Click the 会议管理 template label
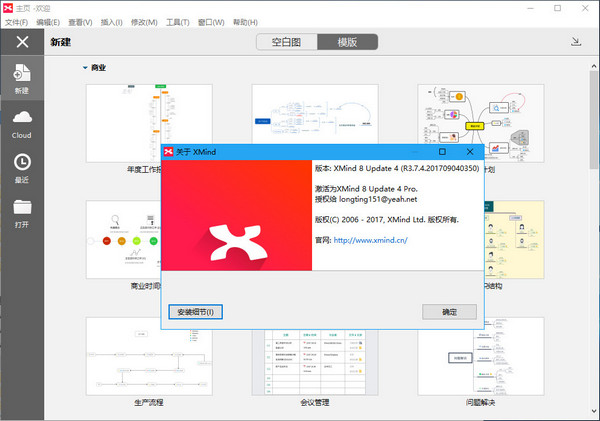Viewport: 600px width, 421px height. point(315,402)
